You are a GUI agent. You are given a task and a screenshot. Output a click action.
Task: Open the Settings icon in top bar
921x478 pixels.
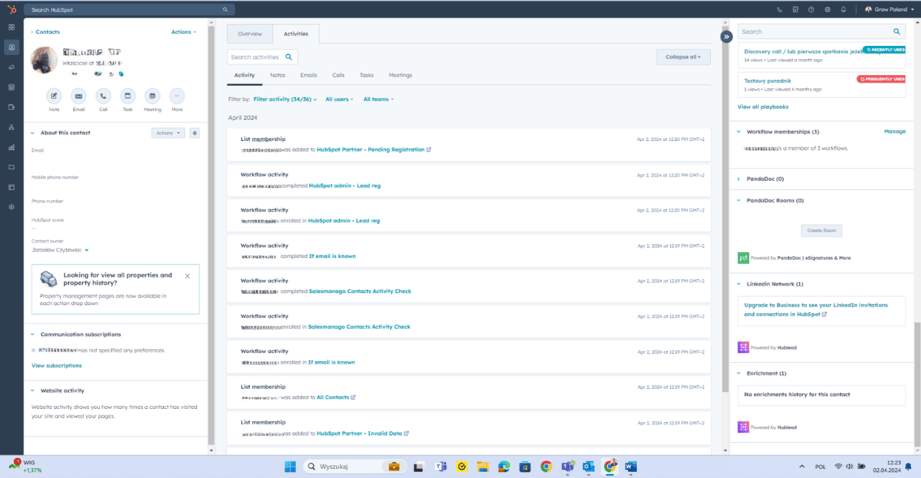pos(828,9)
